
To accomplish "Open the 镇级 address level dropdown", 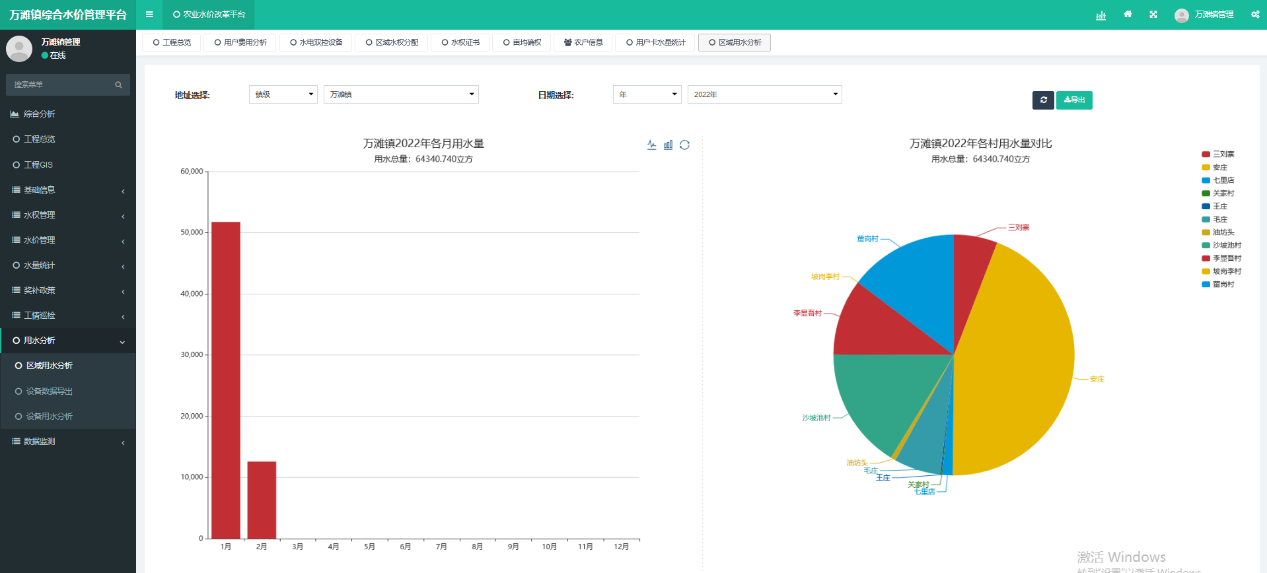I will tap(282, 94).
